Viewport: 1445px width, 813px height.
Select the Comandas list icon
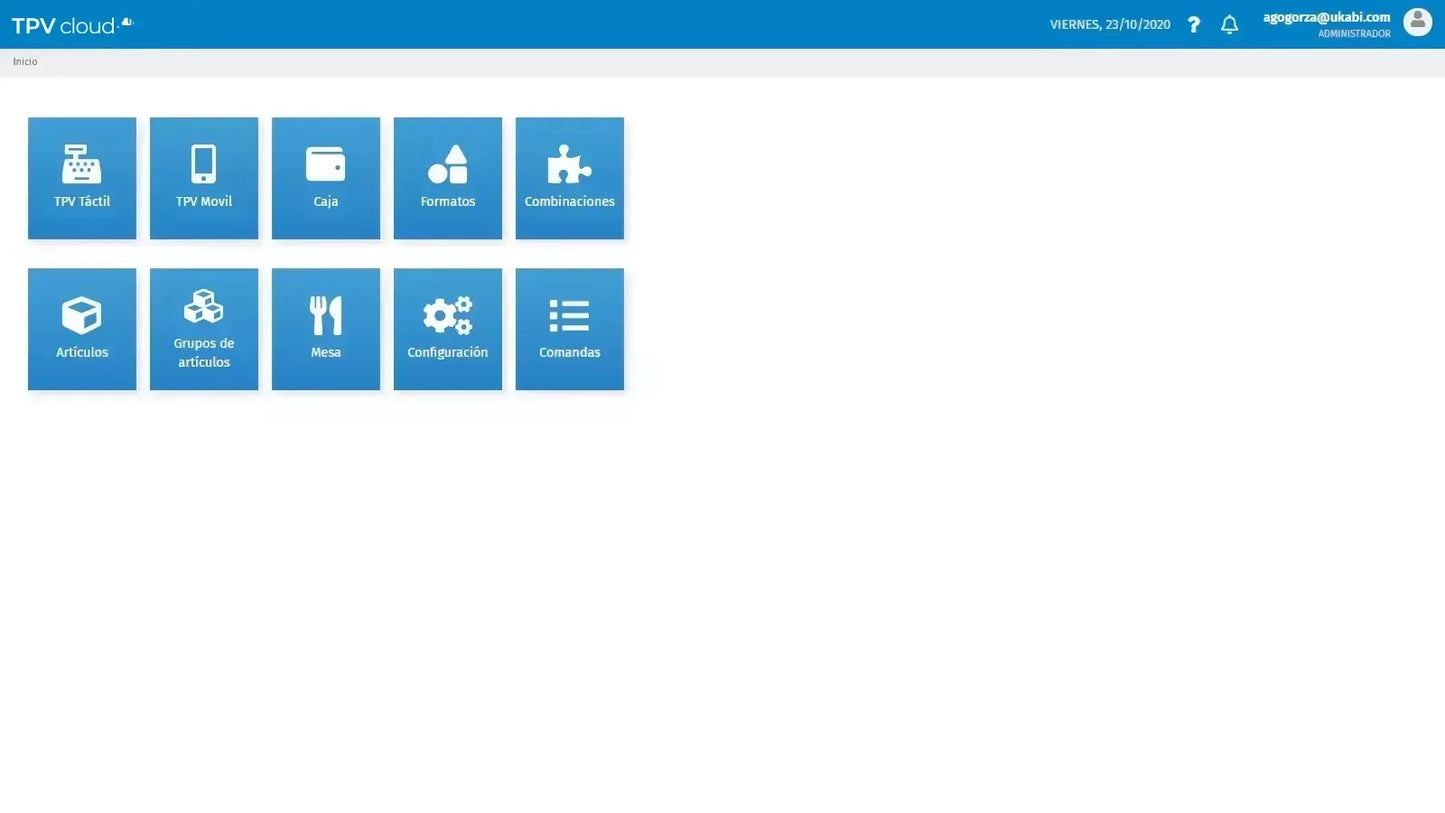point(569,314)
